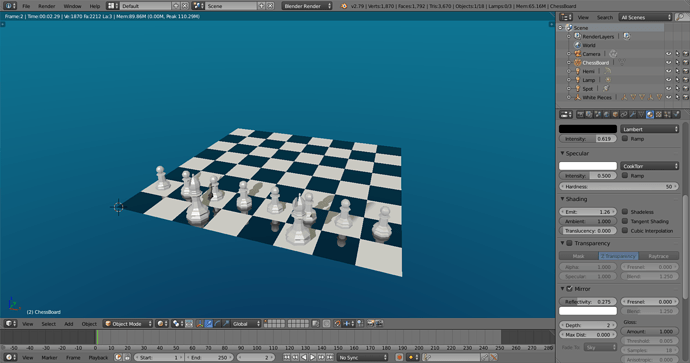Open the Window menu

(x=72, y=6)
